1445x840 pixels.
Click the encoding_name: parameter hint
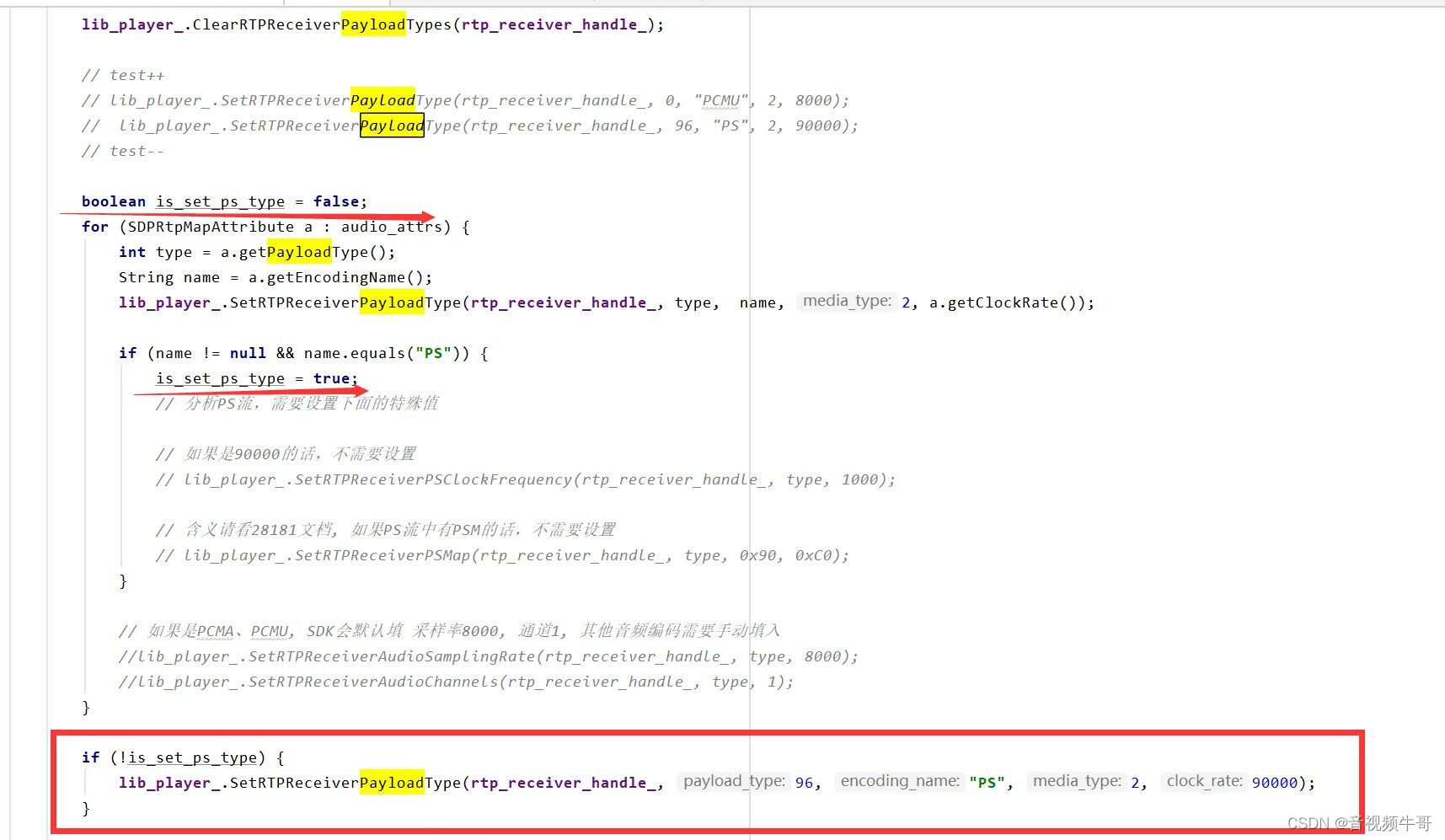[900, 781]
